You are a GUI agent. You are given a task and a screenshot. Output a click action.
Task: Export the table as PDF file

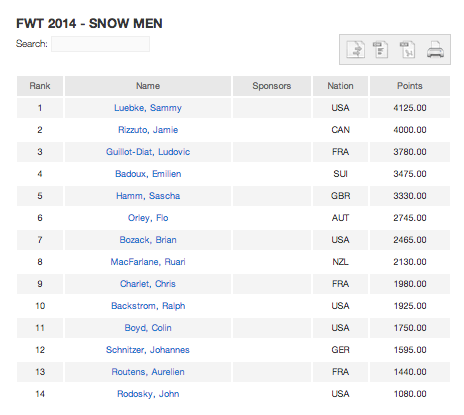[x=407, y=49]
